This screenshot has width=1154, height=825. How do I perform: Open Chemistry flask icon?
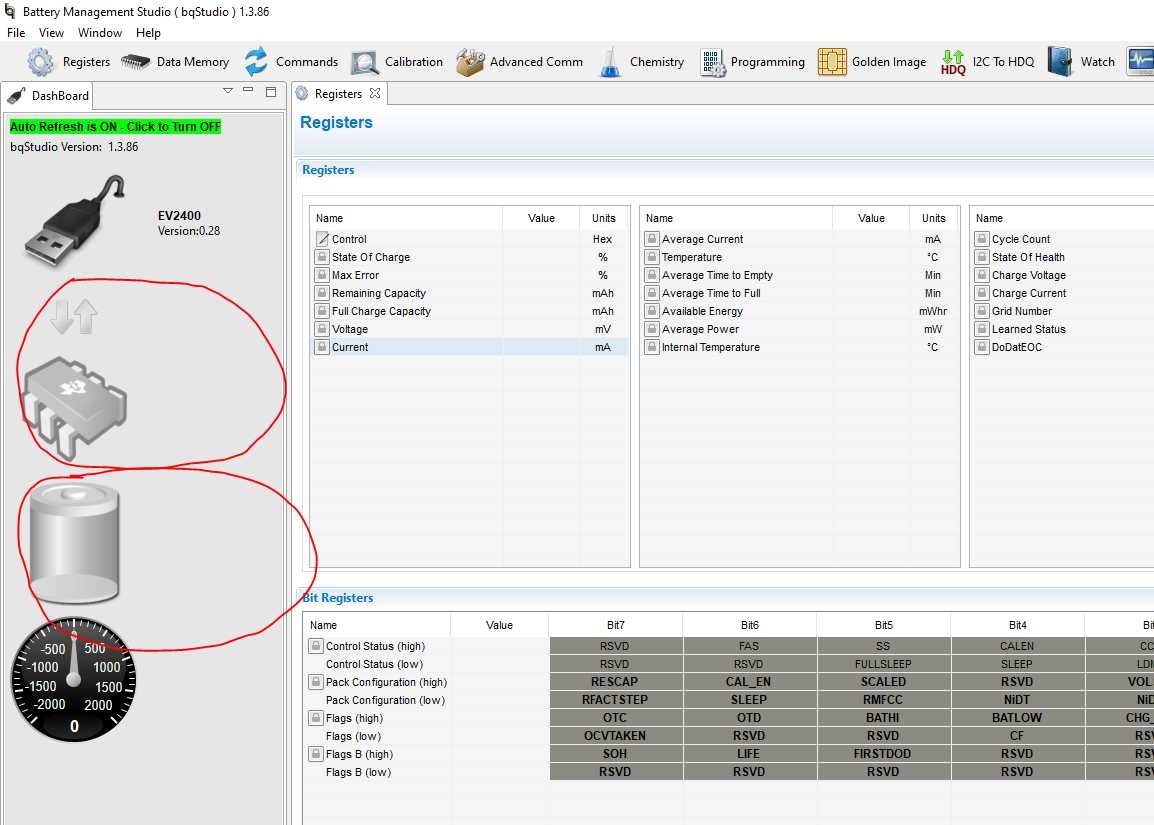(610, 62)
